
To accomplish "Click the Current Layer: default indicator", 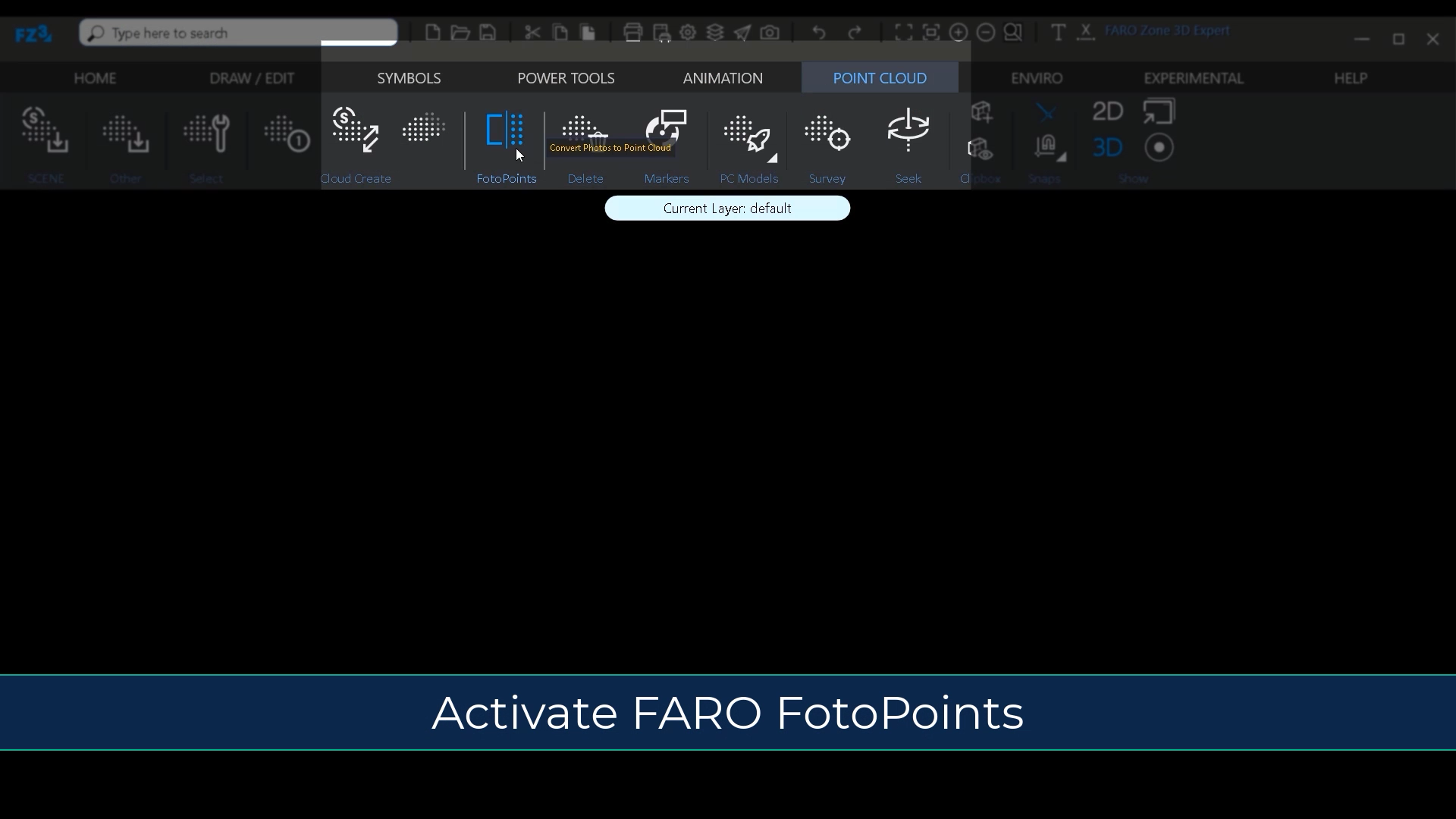I will tap(727, 209).
